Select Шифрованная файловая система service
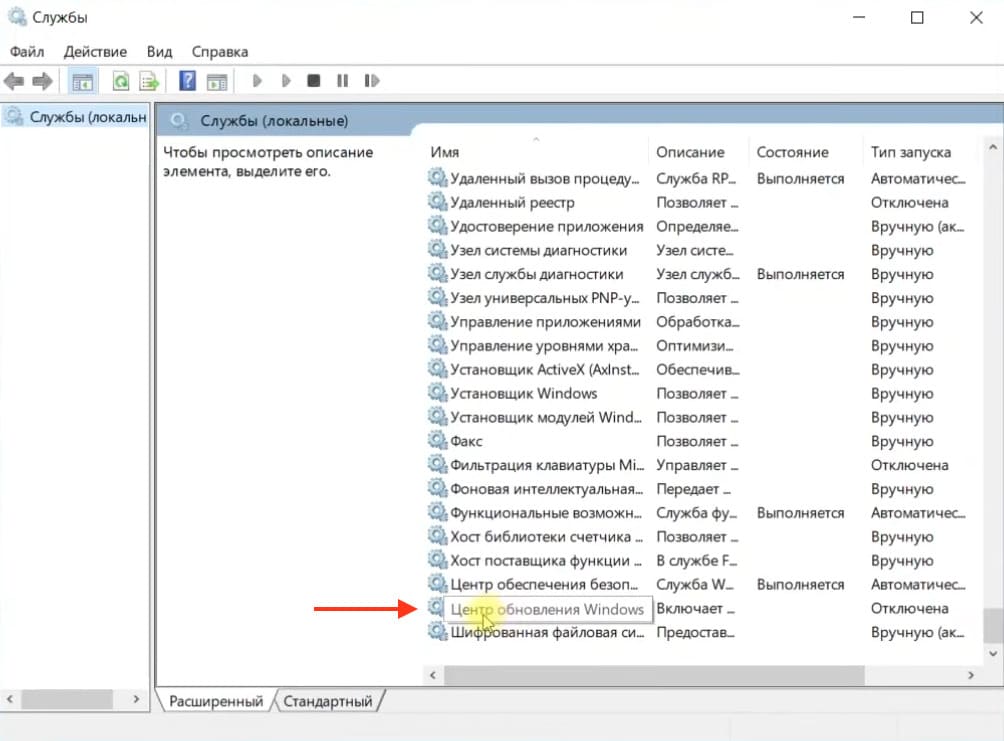 click(697, 633)
